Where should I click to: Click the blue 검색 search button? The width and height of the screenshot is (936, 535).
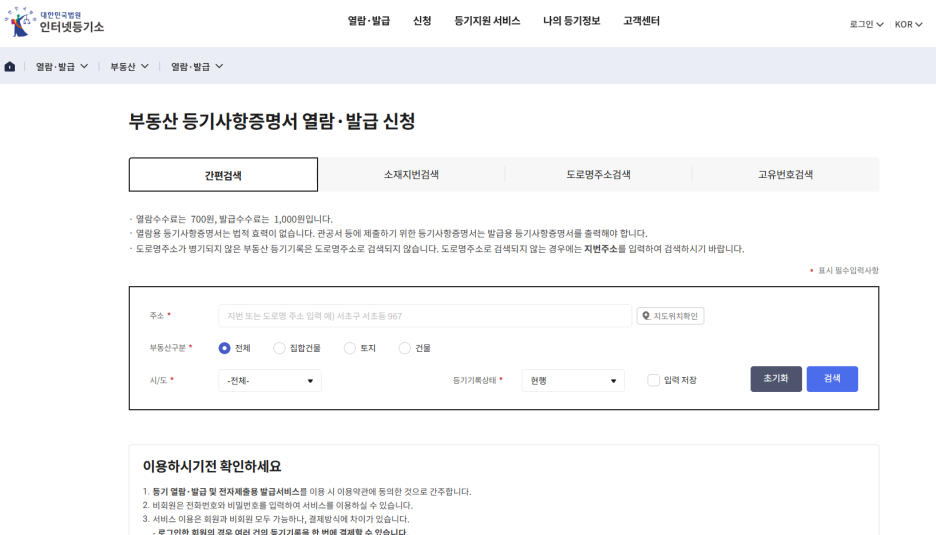tap(832, 379)
